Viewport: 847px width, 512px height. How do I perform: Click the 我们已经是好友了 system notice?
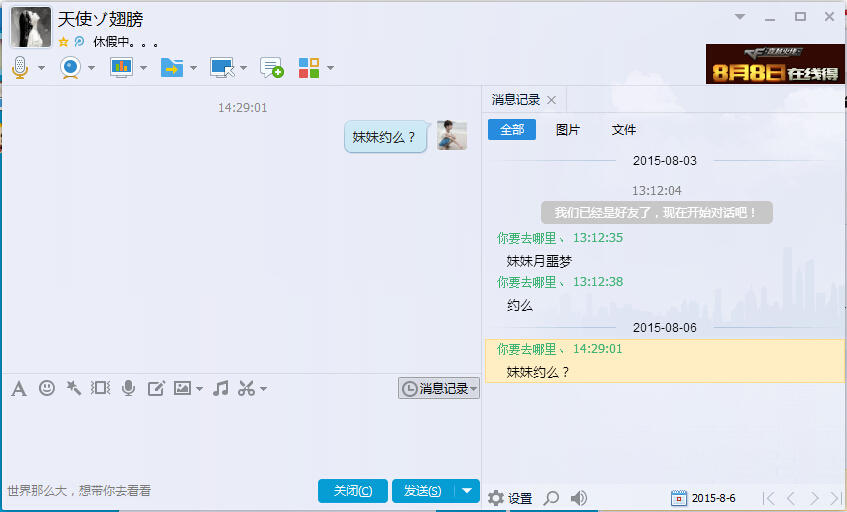point(657,213)
